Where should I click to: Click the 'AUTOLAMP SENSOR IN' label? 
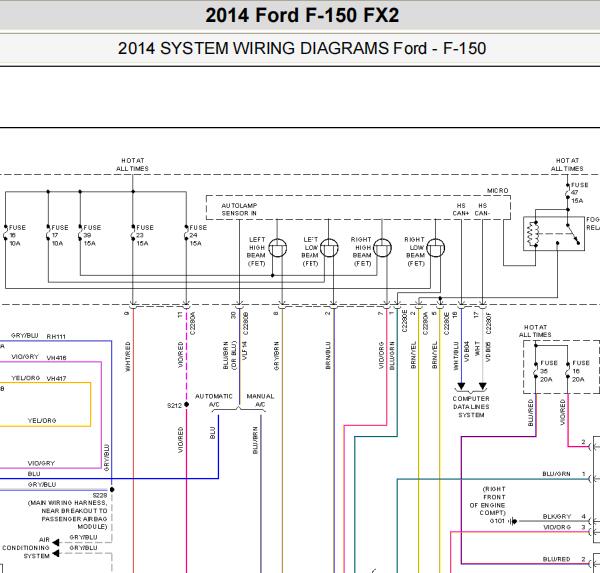(x=239, y=209)
